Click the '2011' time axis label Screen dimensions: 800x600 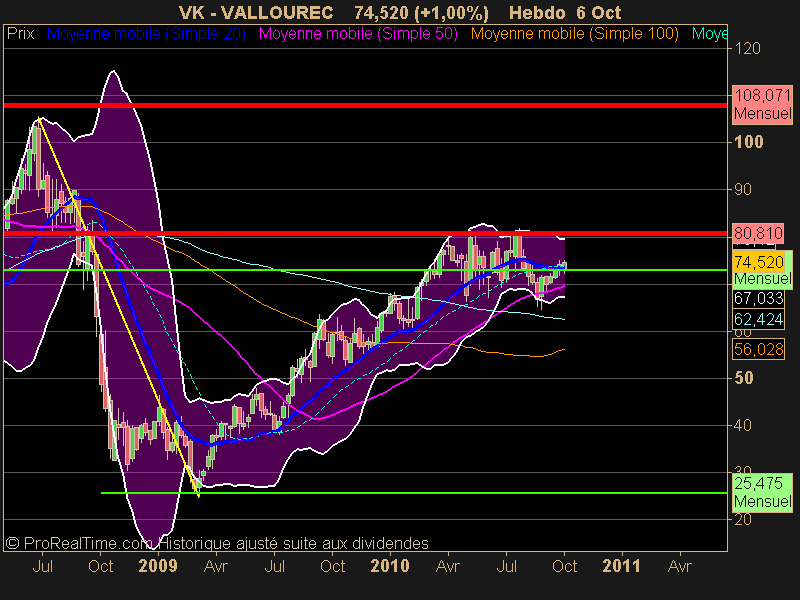click(621, 566)
